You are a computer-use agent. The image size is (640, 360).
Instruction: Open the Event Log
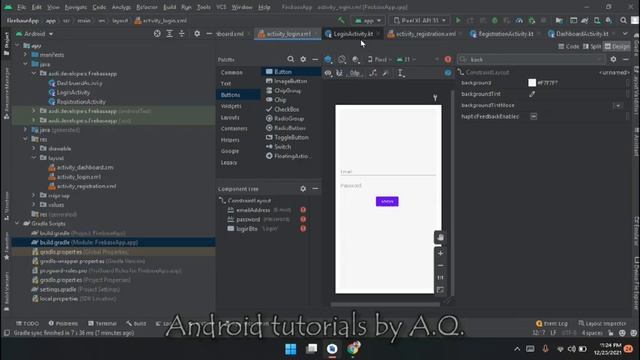552,323
